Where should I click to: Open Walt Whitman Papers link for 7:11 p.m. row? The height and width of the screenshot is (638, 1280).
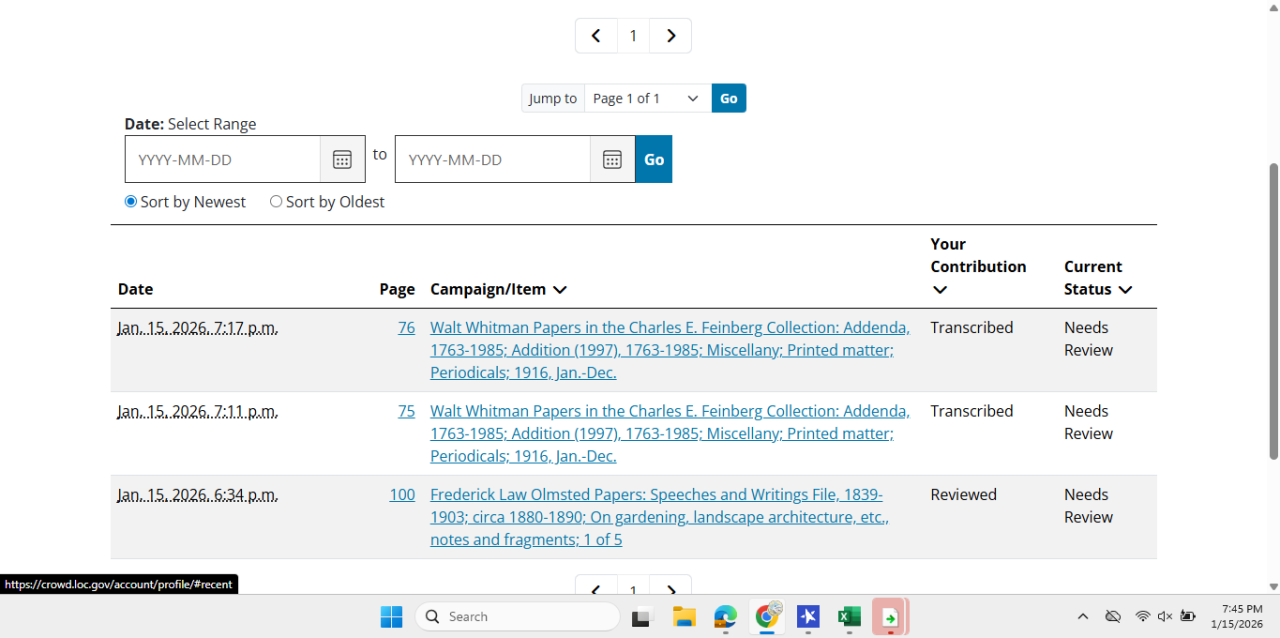[x=670, y=434]
